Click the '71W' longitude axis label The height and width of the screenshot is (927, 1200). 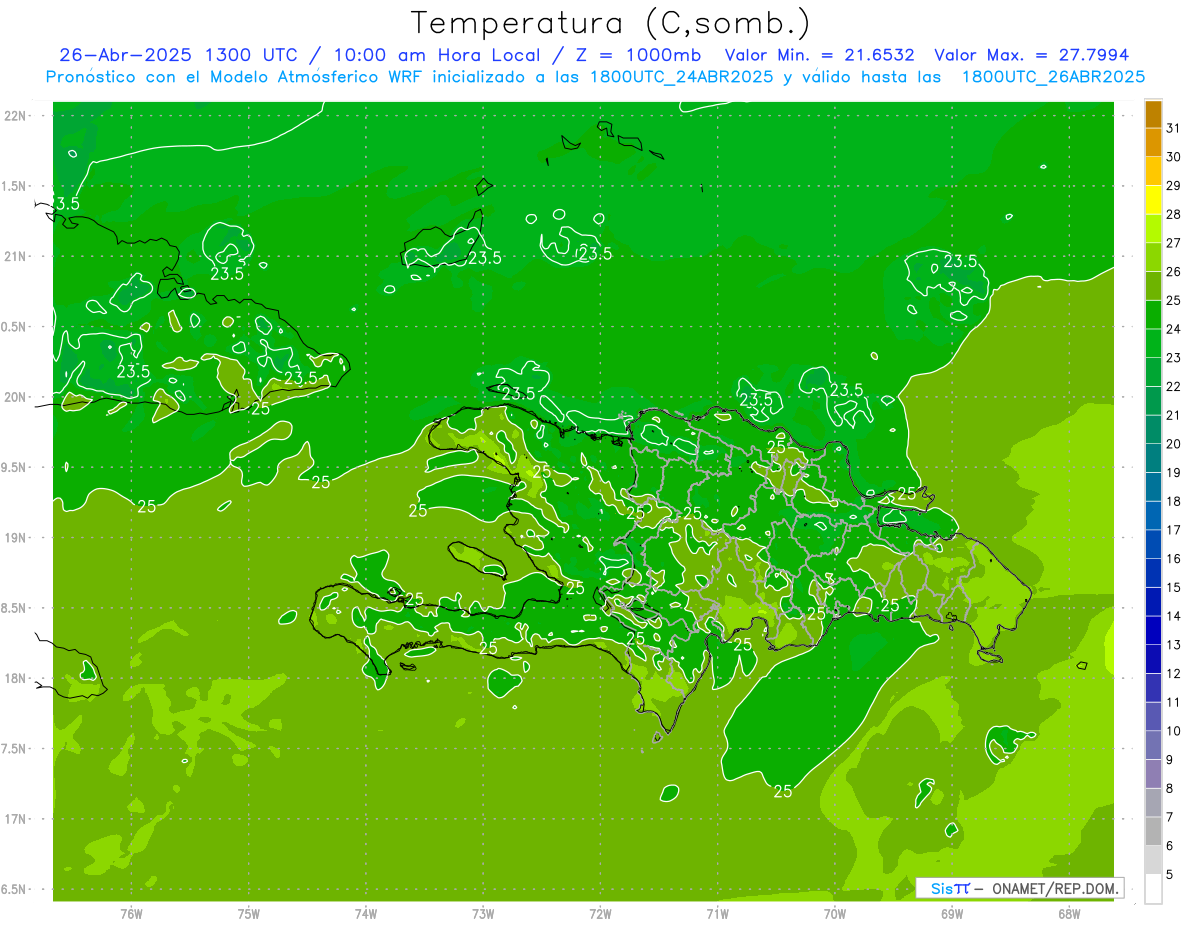(x=717, y=914)
